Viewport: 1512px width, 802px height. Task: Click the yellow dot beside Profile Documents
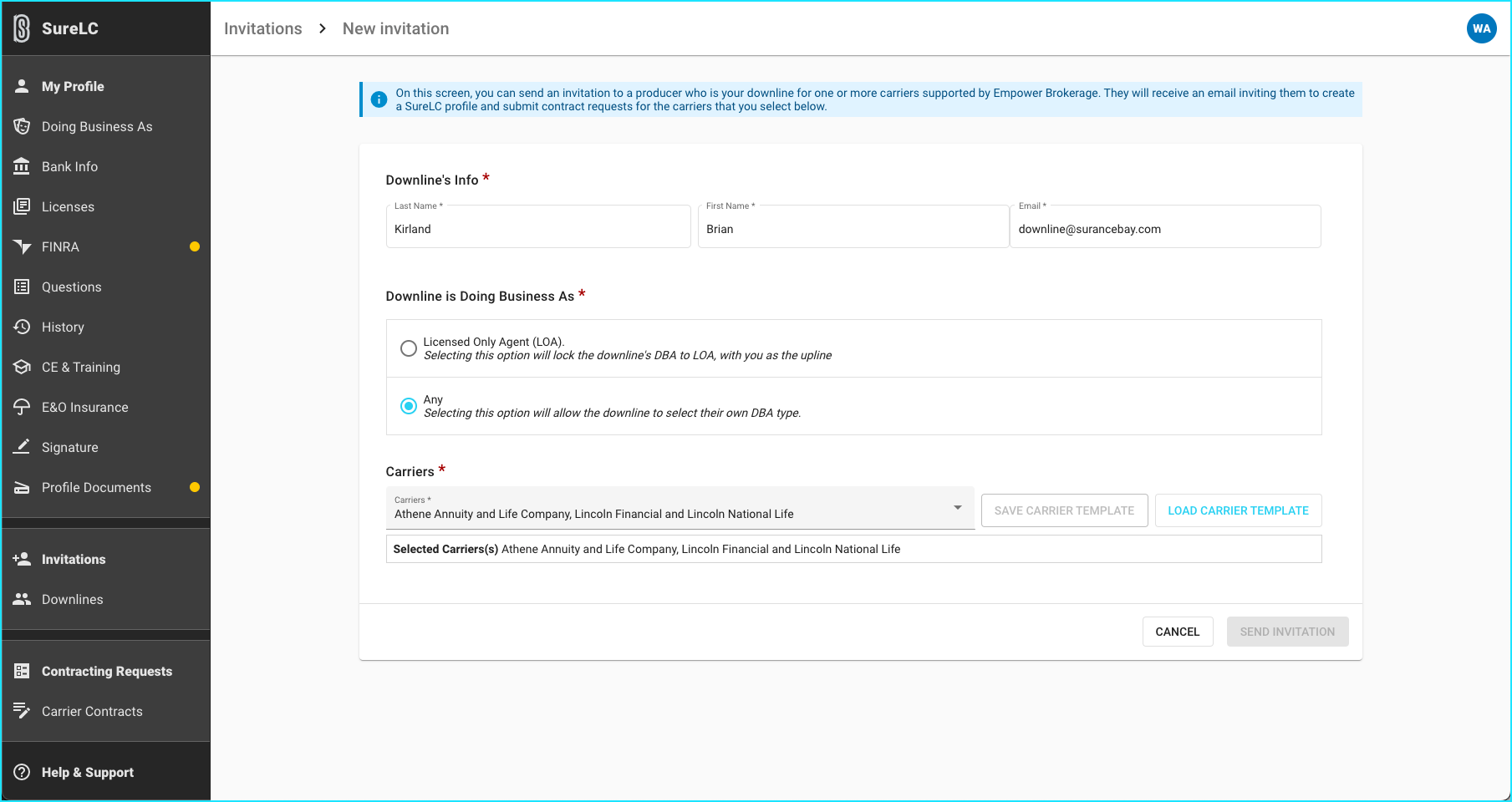click(x=195, y=487)
